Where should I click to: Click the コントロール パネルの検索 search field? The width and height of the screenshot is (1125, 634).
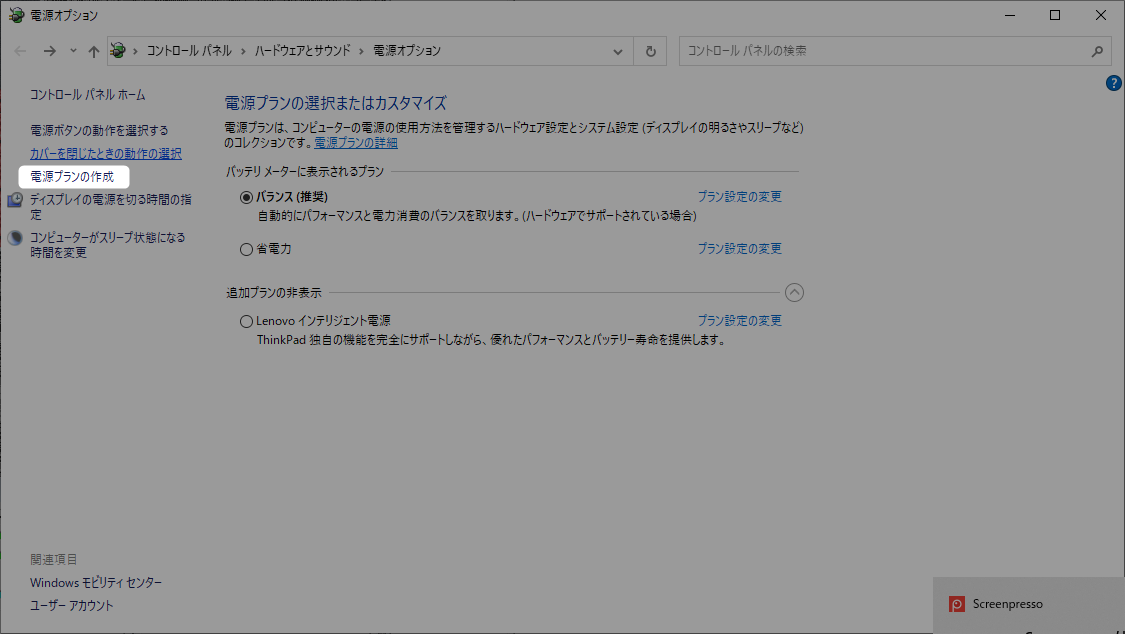880,51
